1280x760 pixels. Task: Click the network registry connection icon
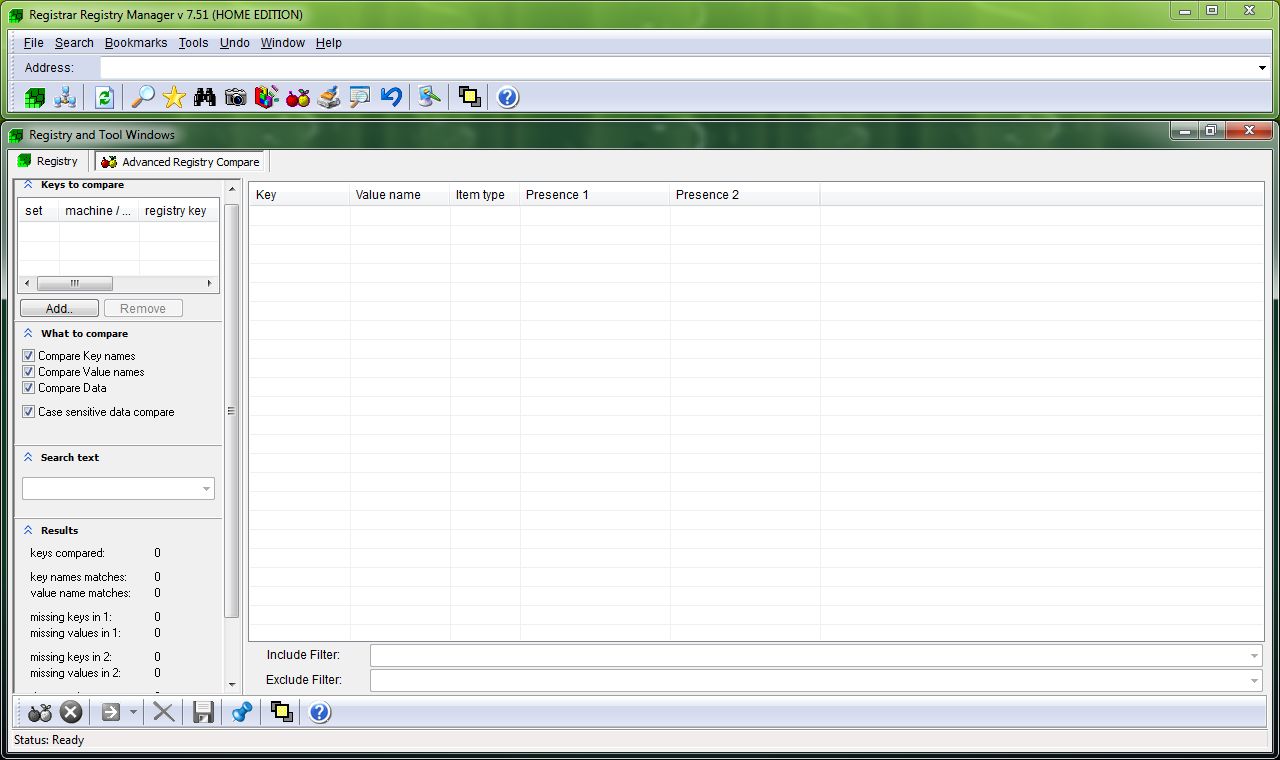[x=66, y=97]
